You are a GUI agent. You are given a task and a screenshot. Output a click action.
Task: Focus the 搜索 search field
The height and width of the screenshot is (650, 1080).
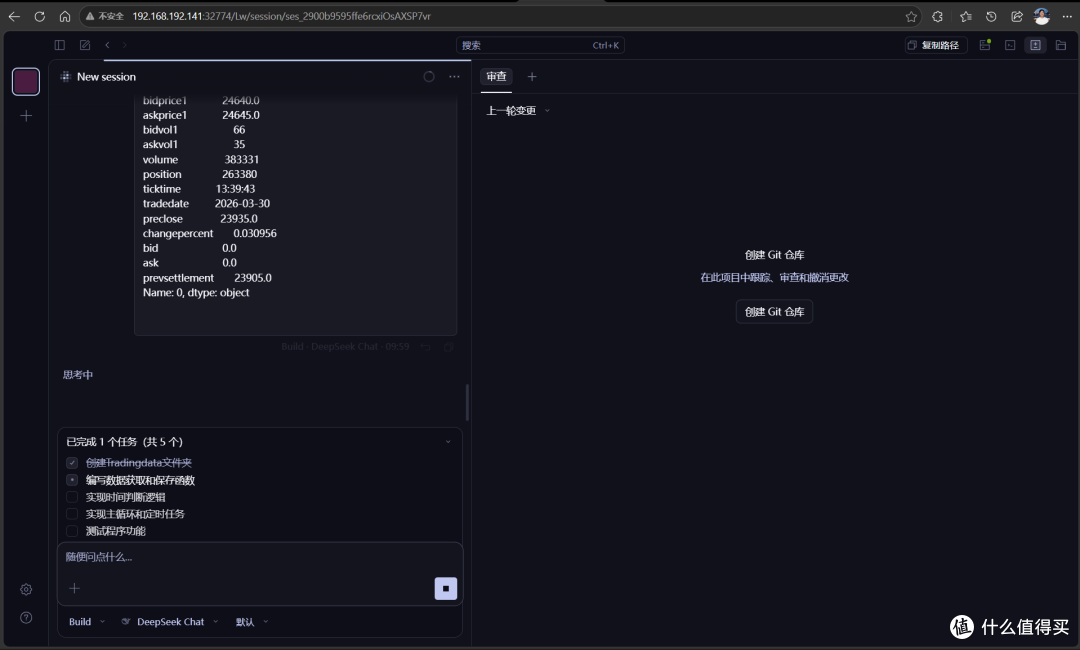[x=540, y=45]
